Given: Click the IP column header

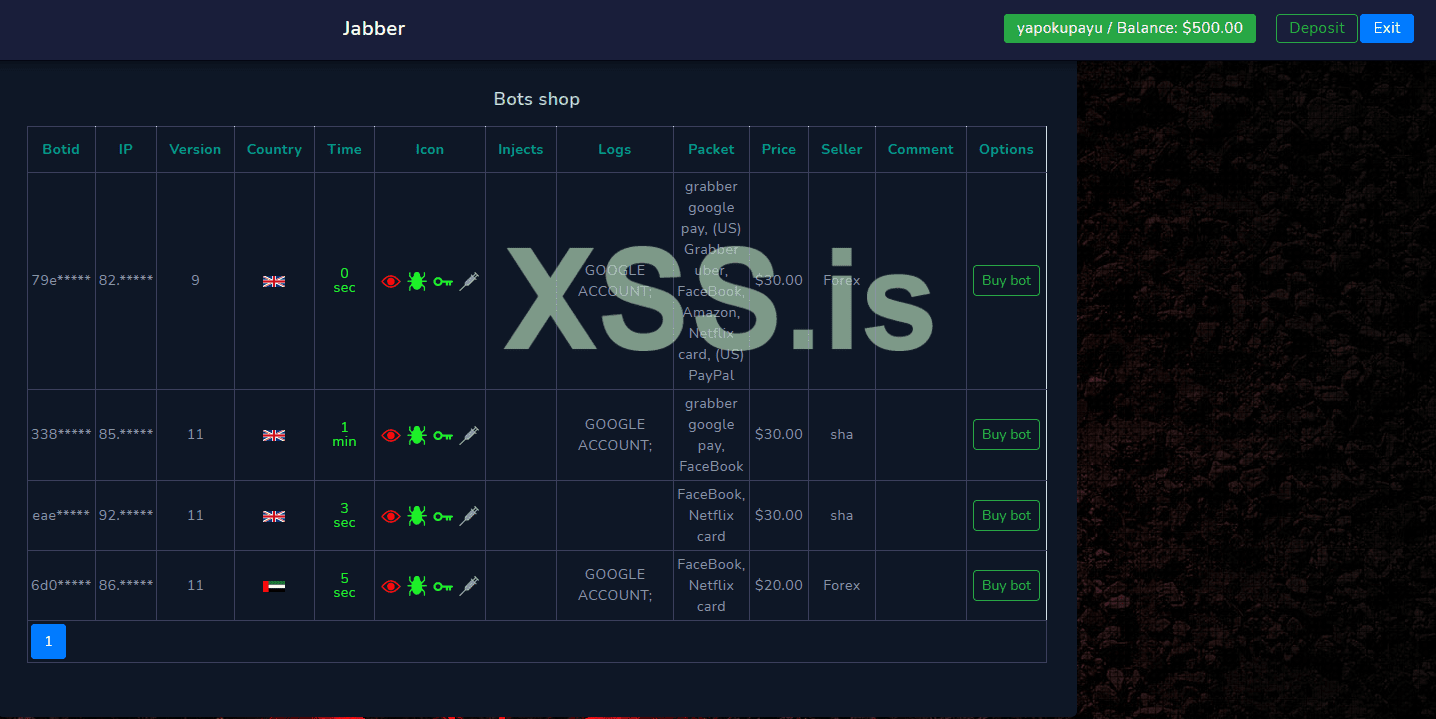Looking at the screenshot, I should coord(126,149).
